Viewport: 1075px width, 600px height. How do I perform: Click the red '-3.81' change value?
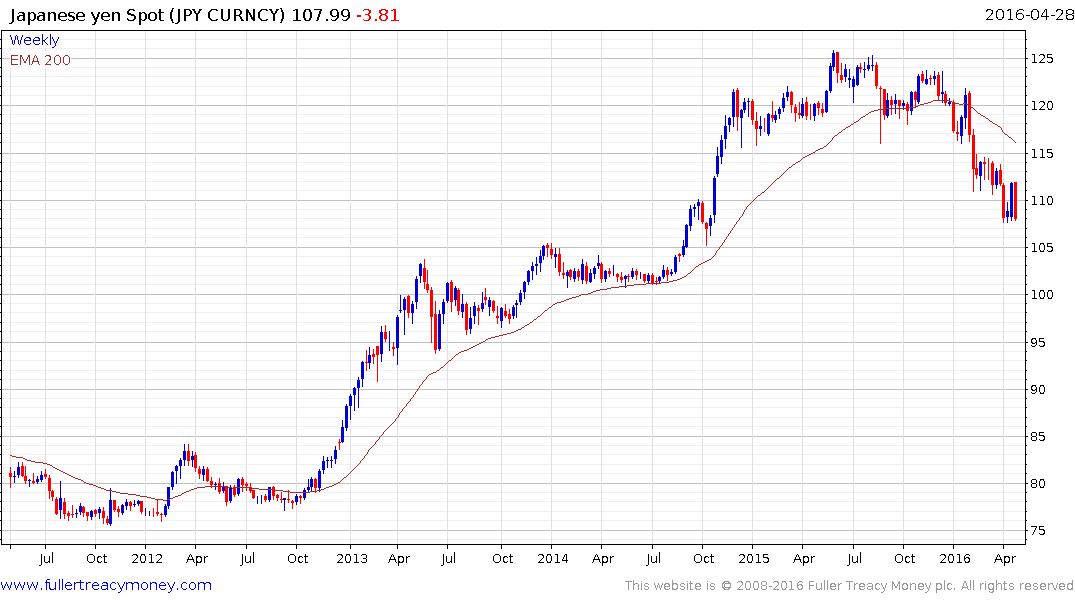tap(378, 15)
